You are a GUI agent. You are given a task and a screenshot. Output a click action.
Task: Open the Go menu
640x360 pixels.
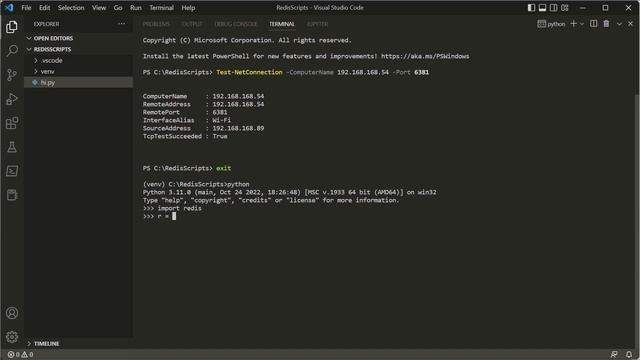coord(118,8)
